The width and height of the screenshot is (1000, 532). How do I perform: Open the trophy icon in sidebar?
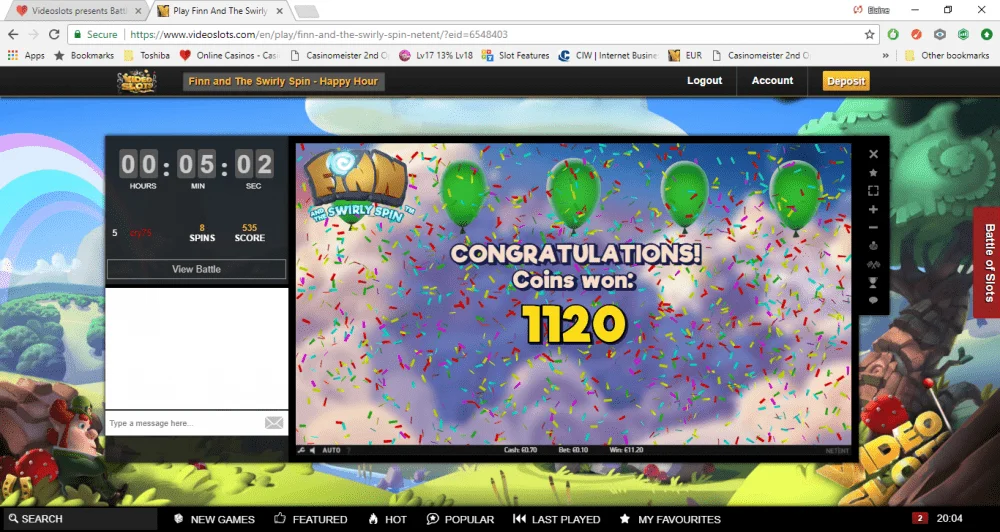874,282
